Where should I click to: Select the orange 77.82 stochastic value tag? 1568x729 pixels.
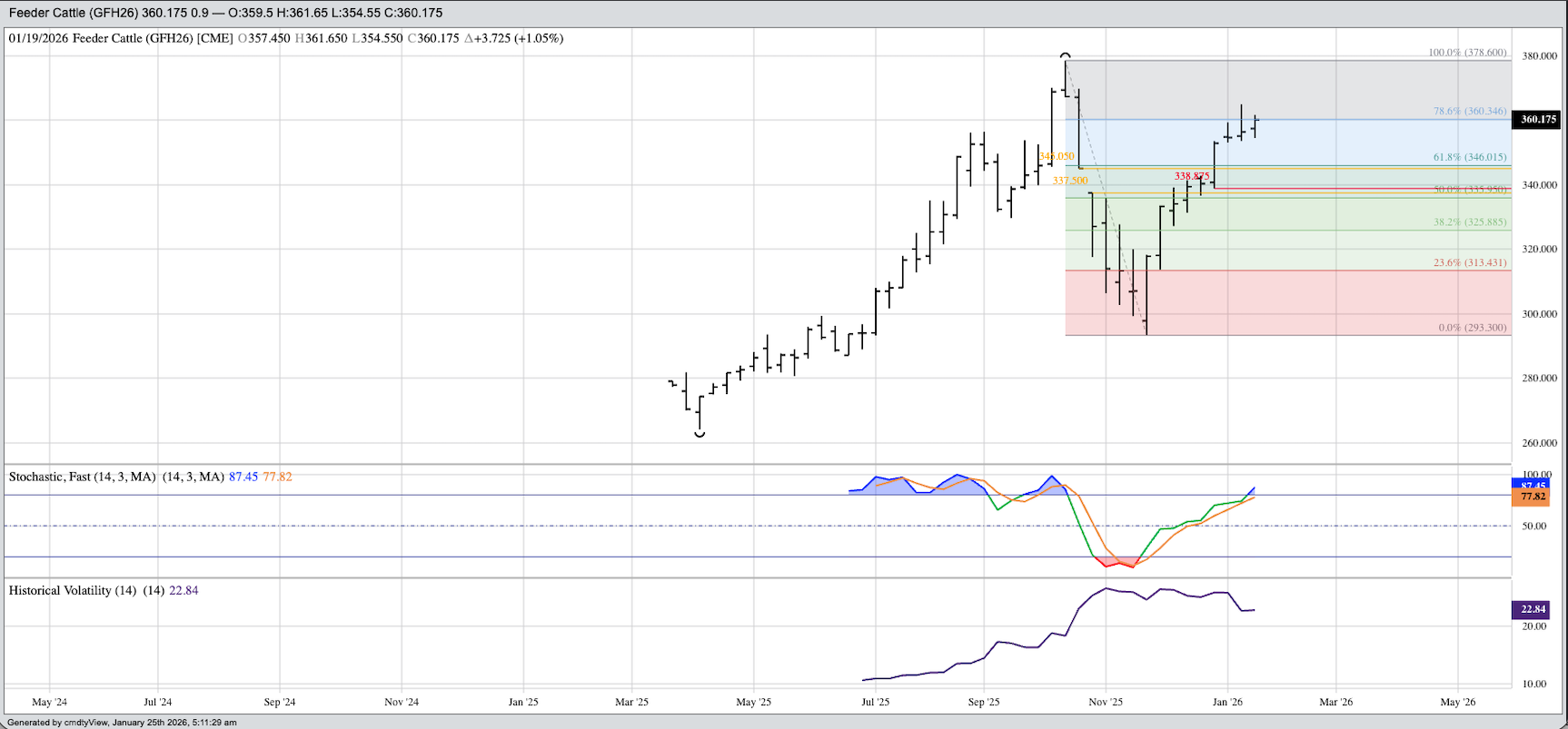(1533, 497)
